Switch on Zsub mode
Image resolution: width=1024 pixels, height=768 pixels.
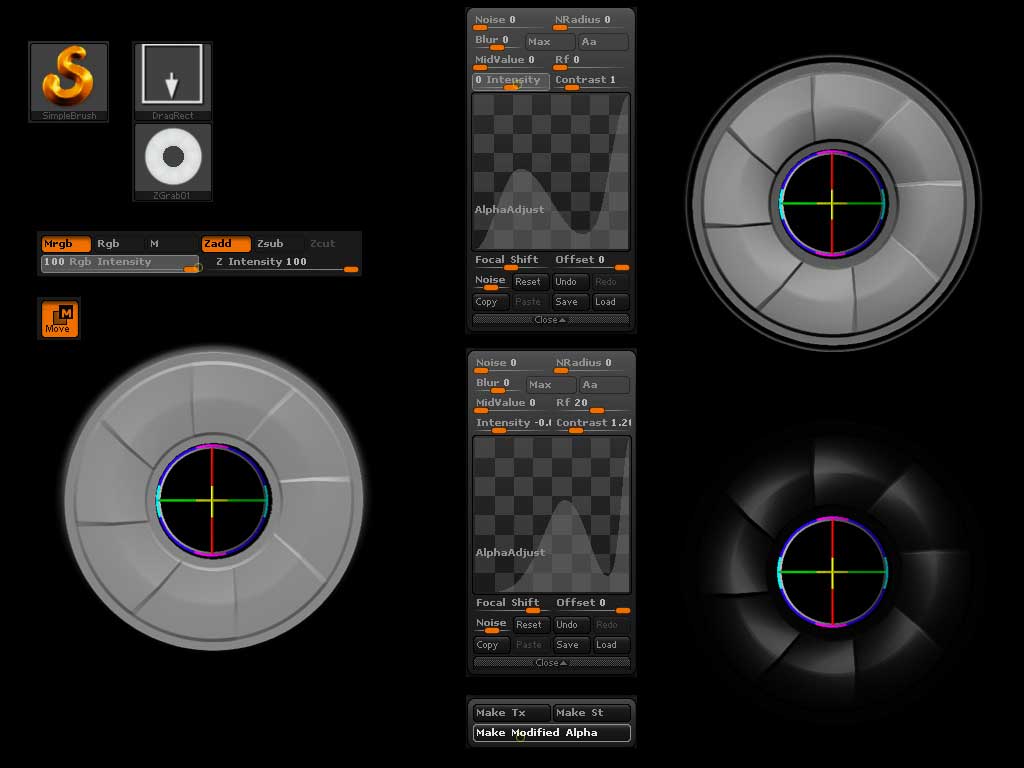pos(276,244)
